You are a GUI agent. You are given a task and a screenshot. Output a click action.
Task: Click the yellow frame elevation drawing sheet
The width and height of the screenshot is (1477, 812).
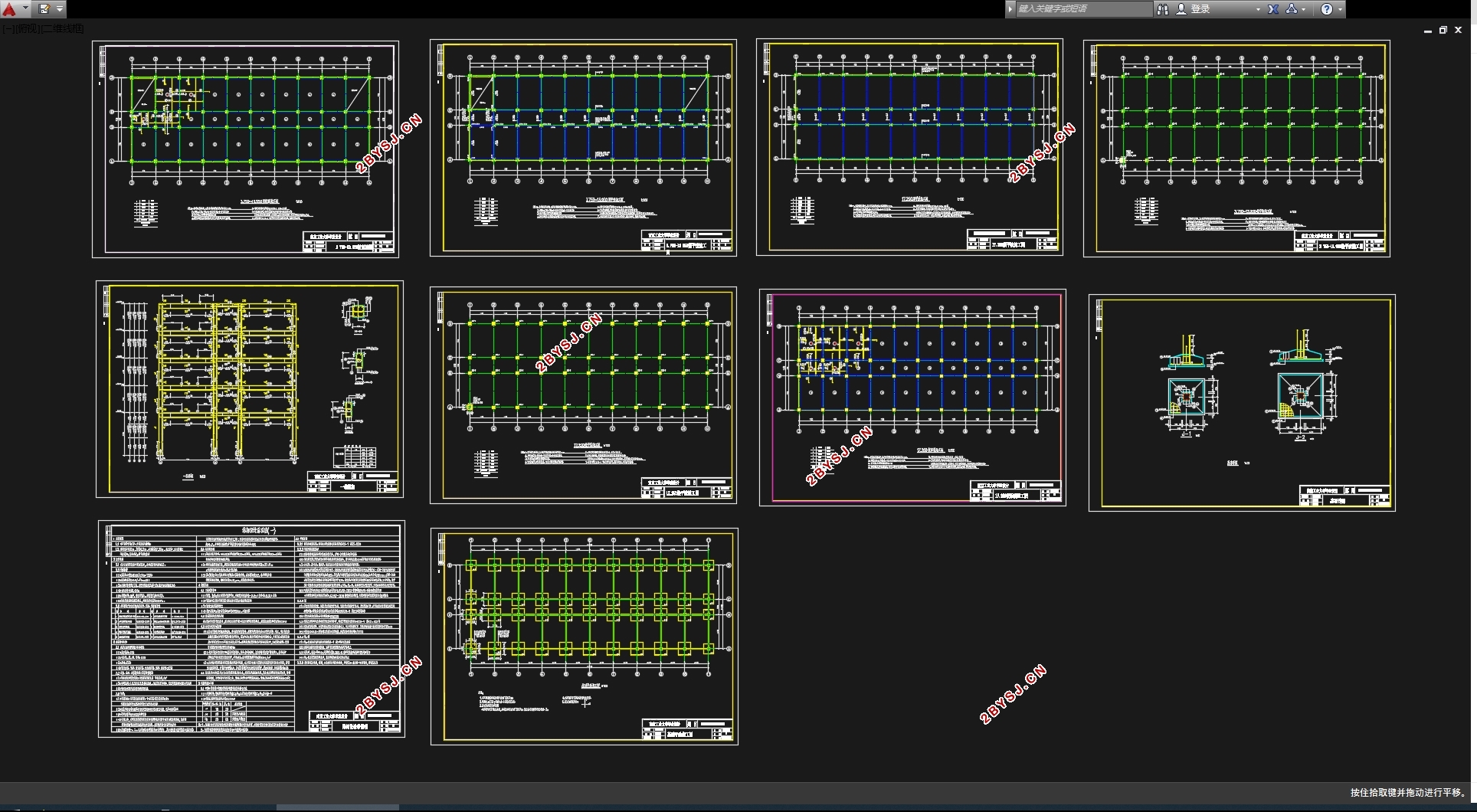coord(250,389)
